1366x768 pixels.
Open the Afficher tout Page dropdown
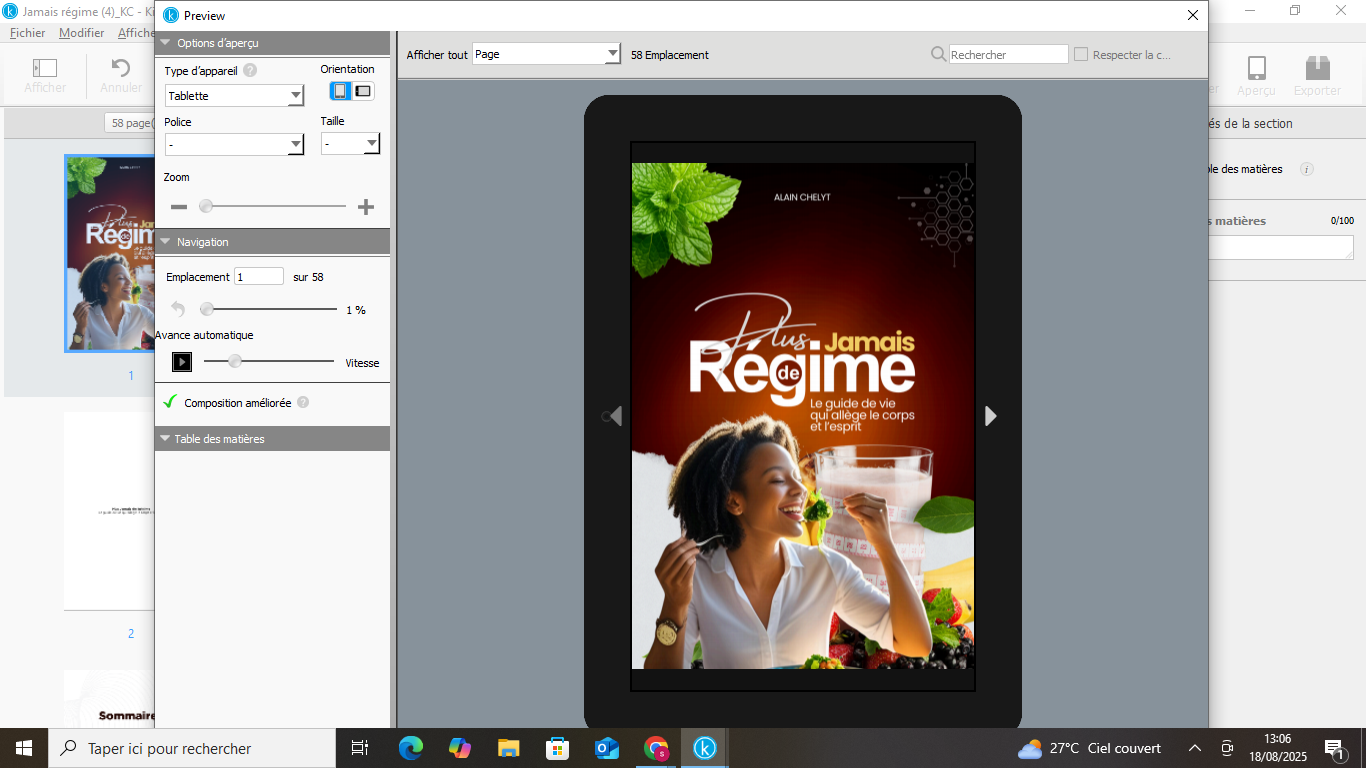coord(546,55)
